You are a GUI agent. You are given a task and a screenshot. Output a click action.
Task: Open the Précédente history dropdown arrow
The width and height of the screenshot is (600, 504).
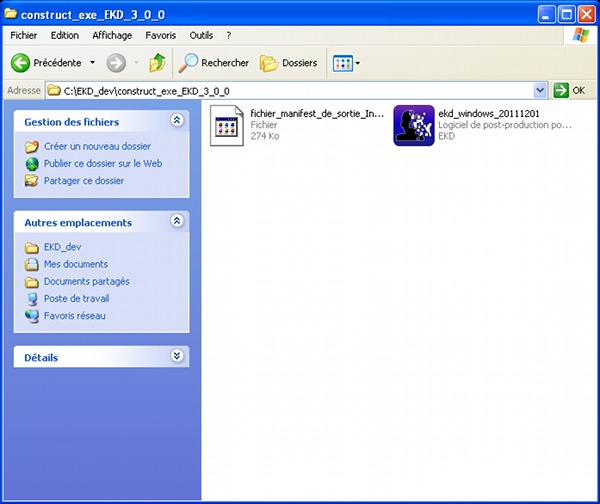(92, 62)
